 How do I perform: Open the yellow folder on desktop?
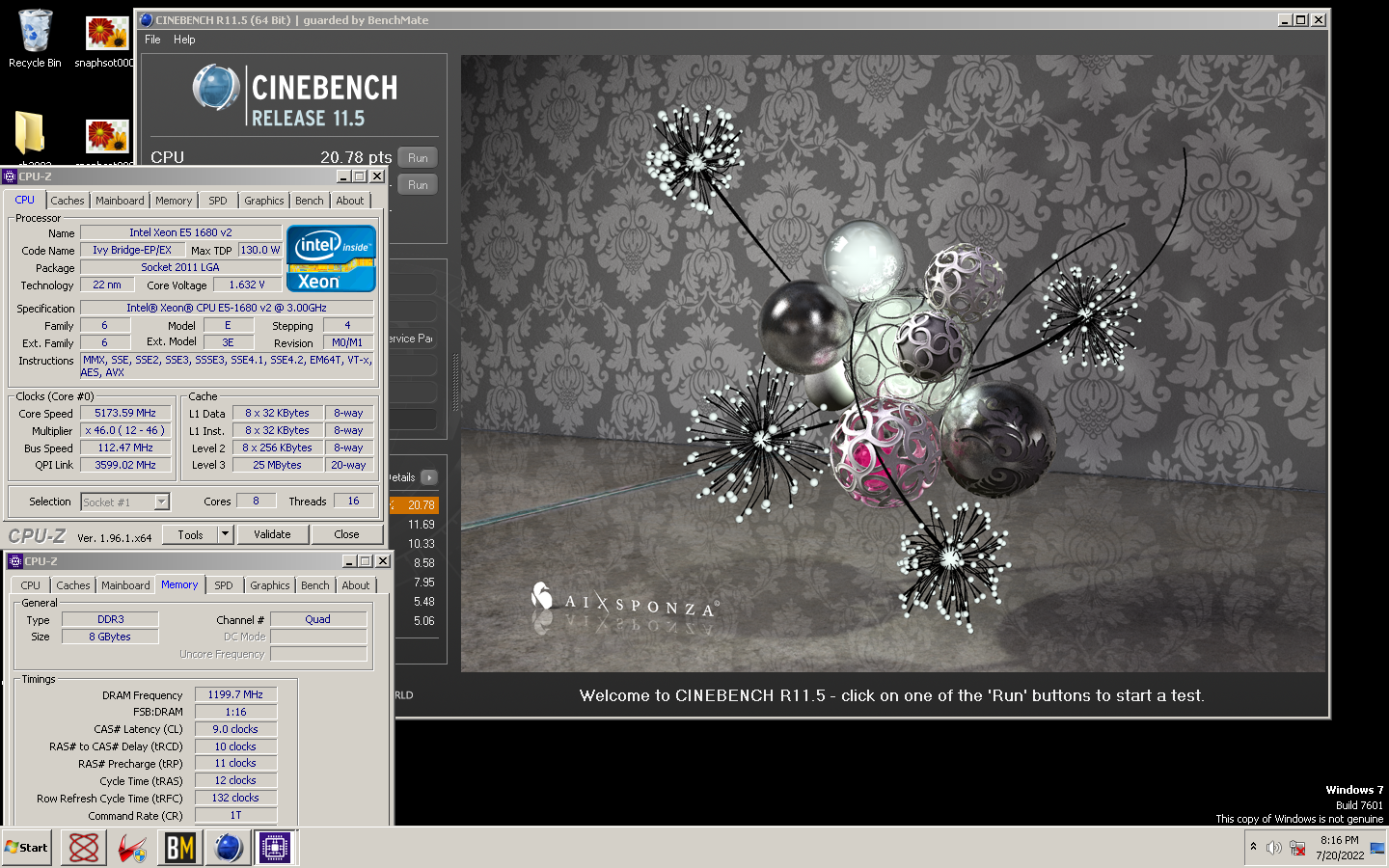tap(30, 133)
